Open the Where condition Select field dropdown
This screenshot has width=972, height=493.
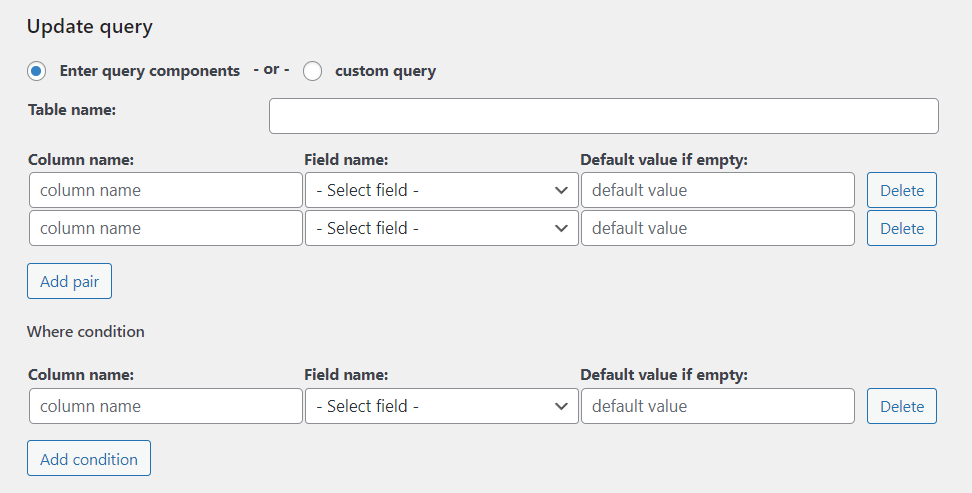click(441, 406)
